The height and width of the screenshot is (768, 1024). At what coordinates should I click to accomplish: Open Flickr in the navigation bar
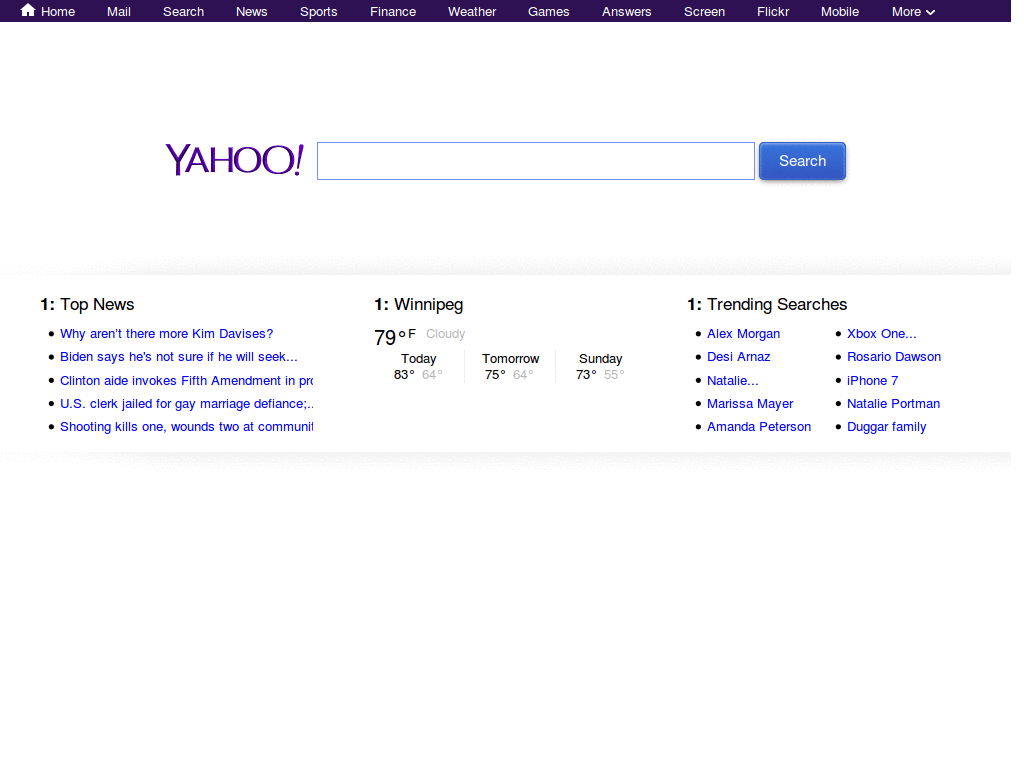tap(773, 12)
